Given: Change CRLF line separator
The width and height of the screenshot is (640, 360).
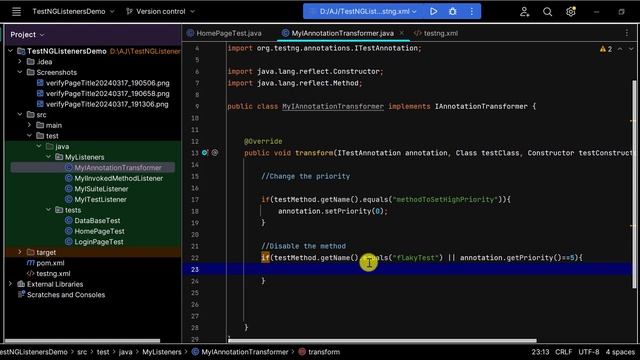Looking at the screenshot, I should click(564, 352).
